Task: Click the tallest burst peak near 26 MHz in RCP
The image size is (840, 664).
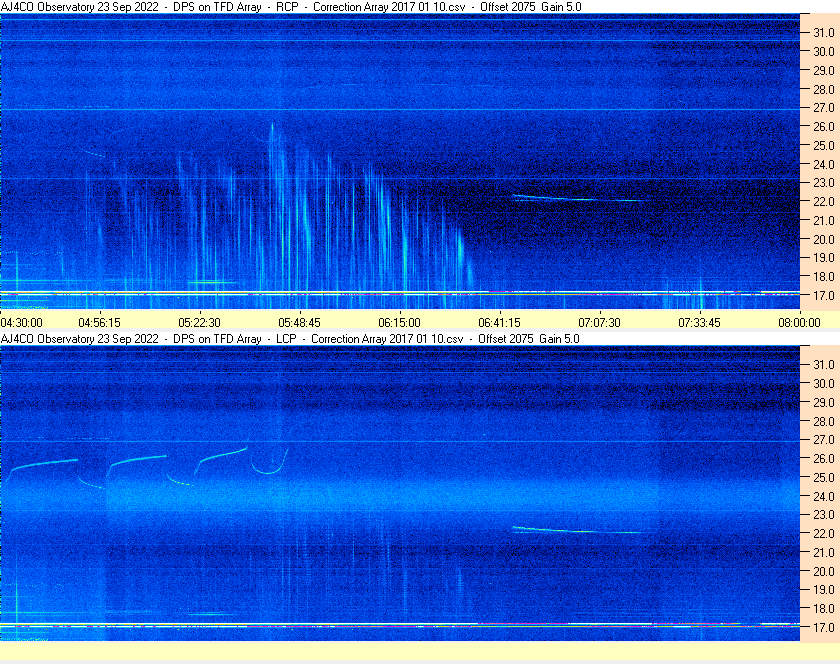Action: point(272,127)
